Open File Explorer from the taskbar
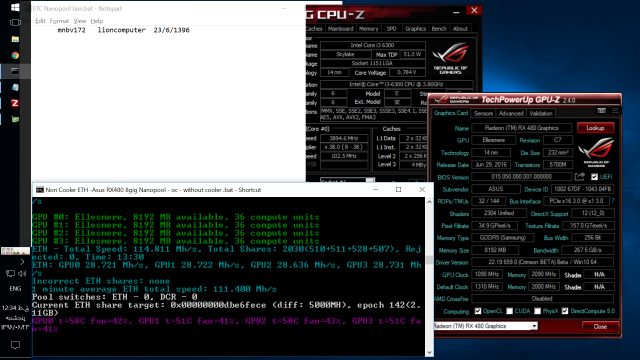The height and width of the screenshot is (360, 640). (x=15, y=39)
